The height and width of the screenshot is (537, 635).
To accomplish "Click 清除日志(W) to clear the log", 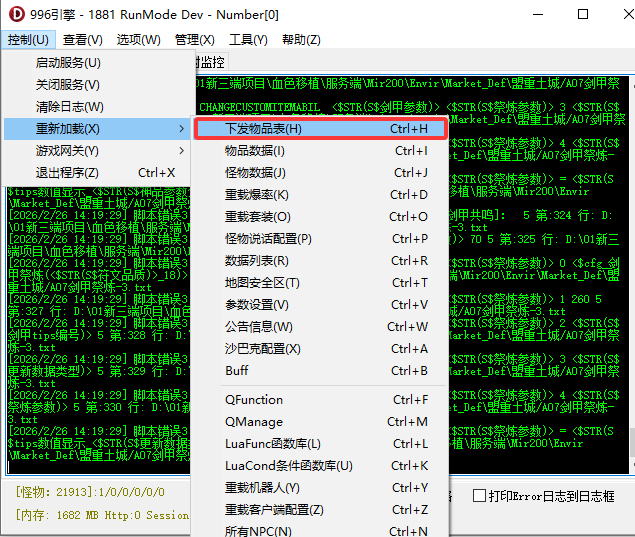I will [x=69, y=107].
